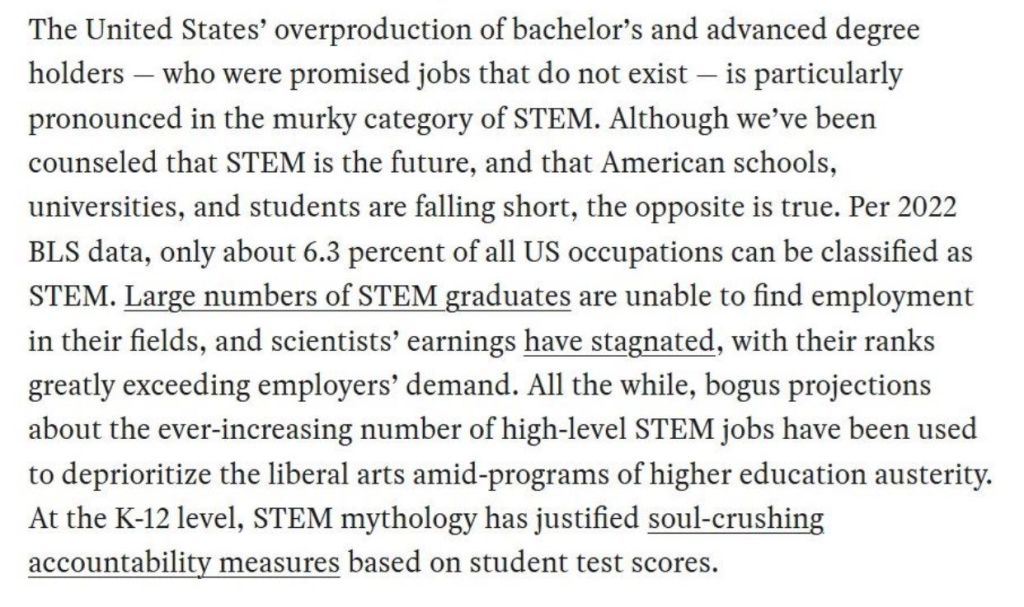Open the 'soul-crushing accountability measures' link
The width and height of the screenshot is (1024, 607).
click(x=735, y=519)
